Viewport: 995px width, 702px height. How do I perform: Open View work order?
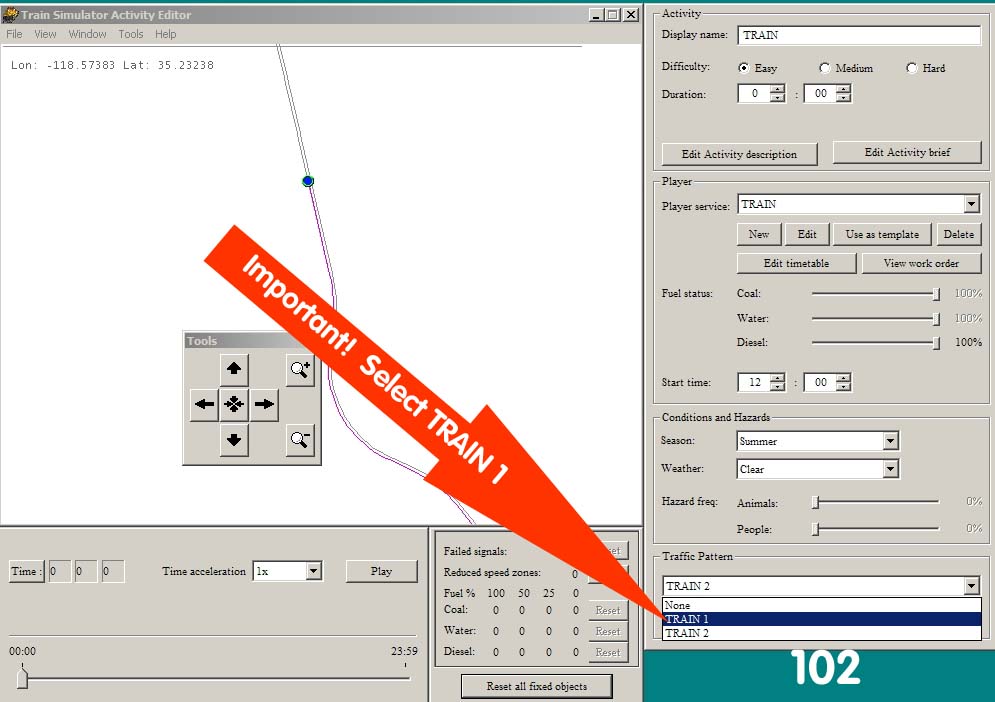click(x=921, y=263)
